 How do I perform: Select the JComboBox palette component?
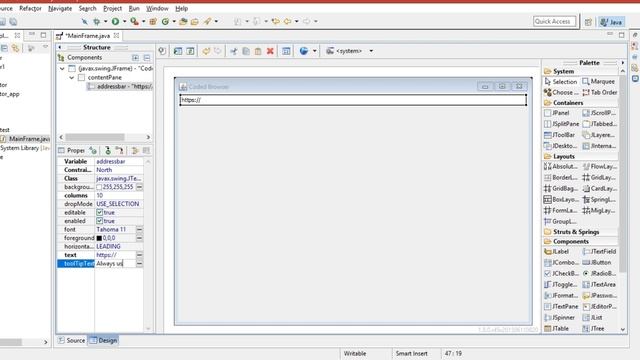pyautogui.click(x=561, y=262)
